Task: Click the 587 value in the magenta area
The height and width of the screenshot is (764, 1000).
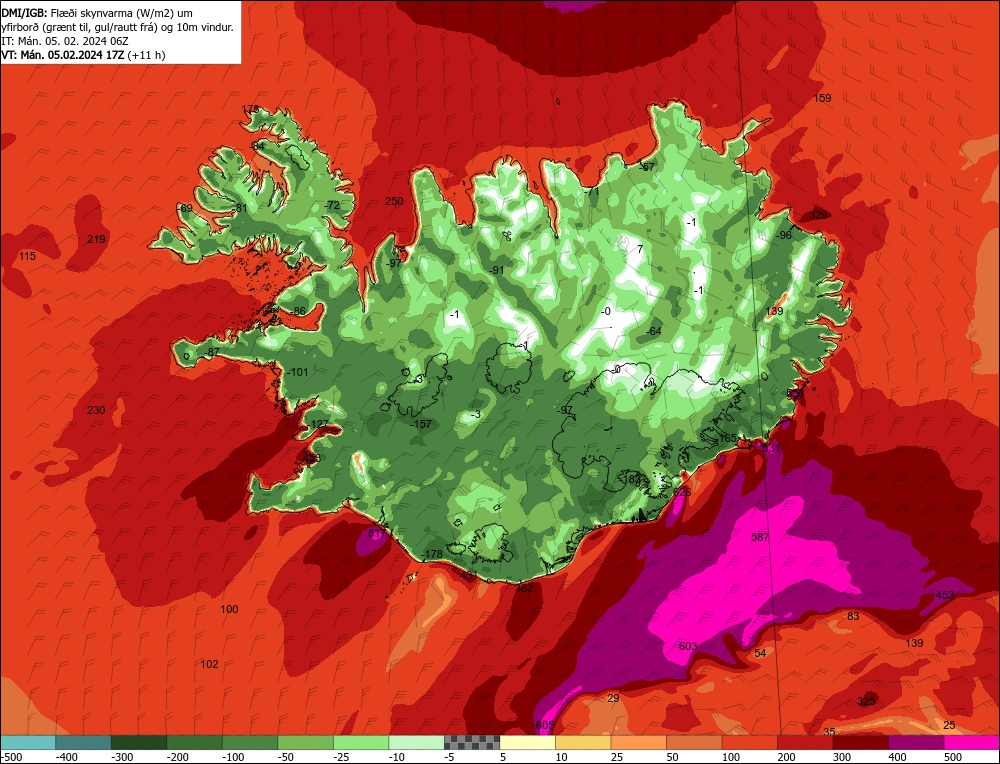Action: (760, 537)
